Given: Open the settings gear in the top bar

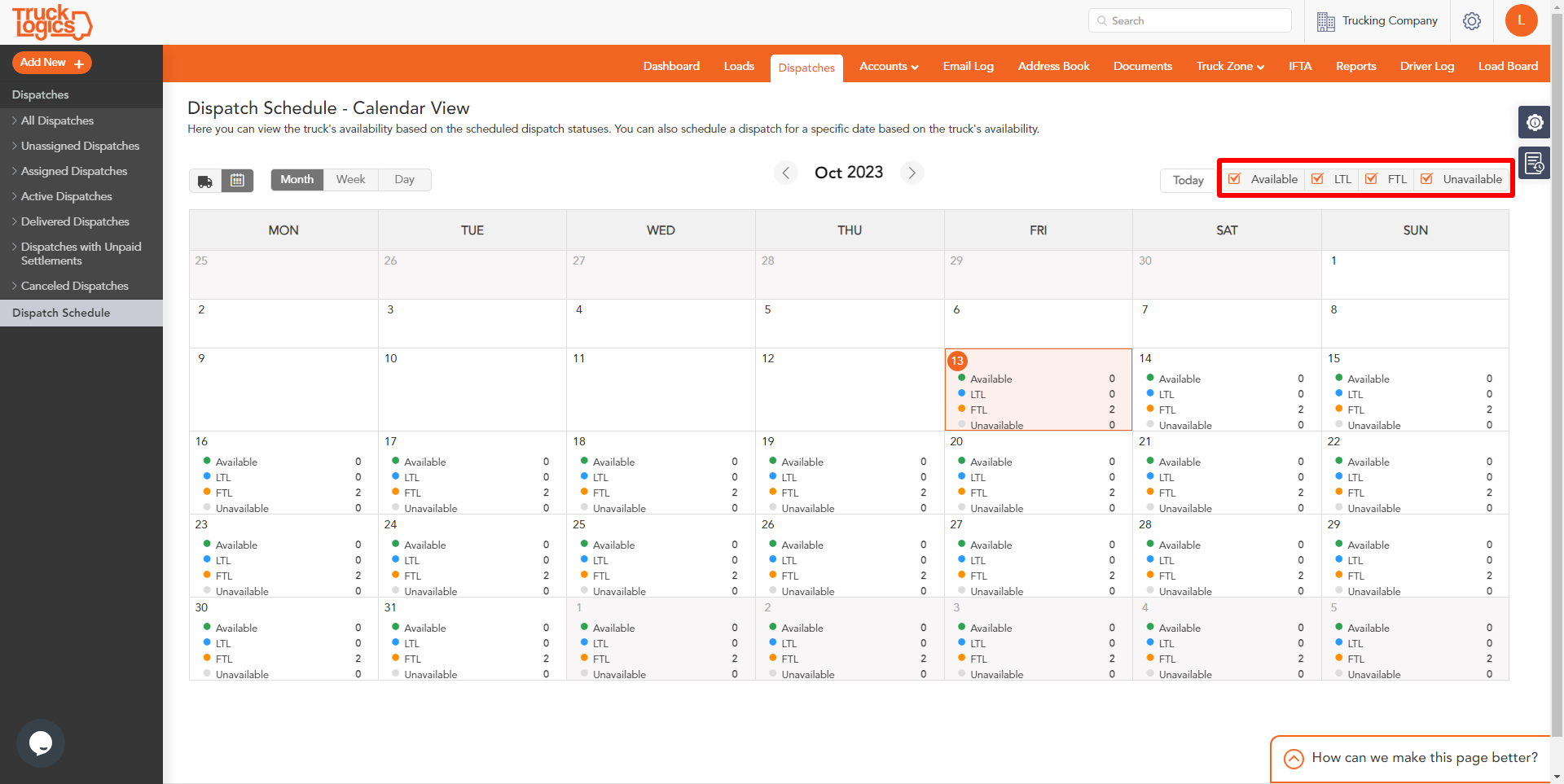Looking at the screenshot, I should tap(1472, 20).
